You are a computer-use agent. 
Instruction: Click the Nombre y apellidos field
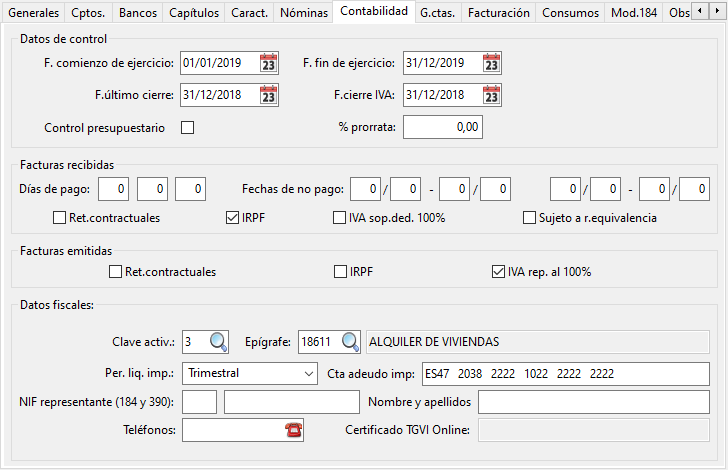tap(593, 402)
